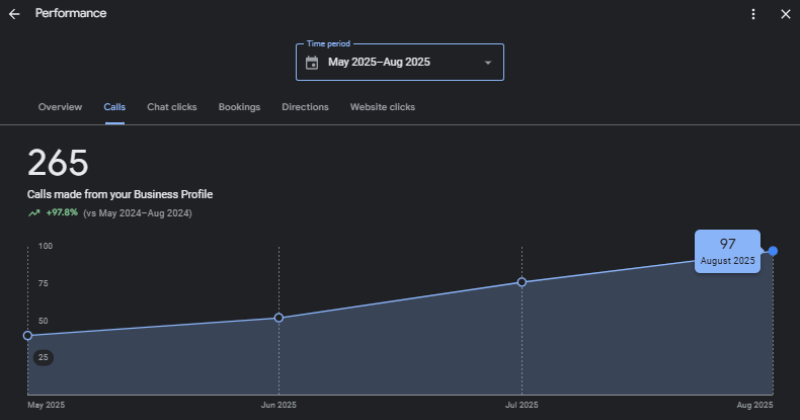Open the Chat clicks tab
The image size is (800, 420).
172,107
